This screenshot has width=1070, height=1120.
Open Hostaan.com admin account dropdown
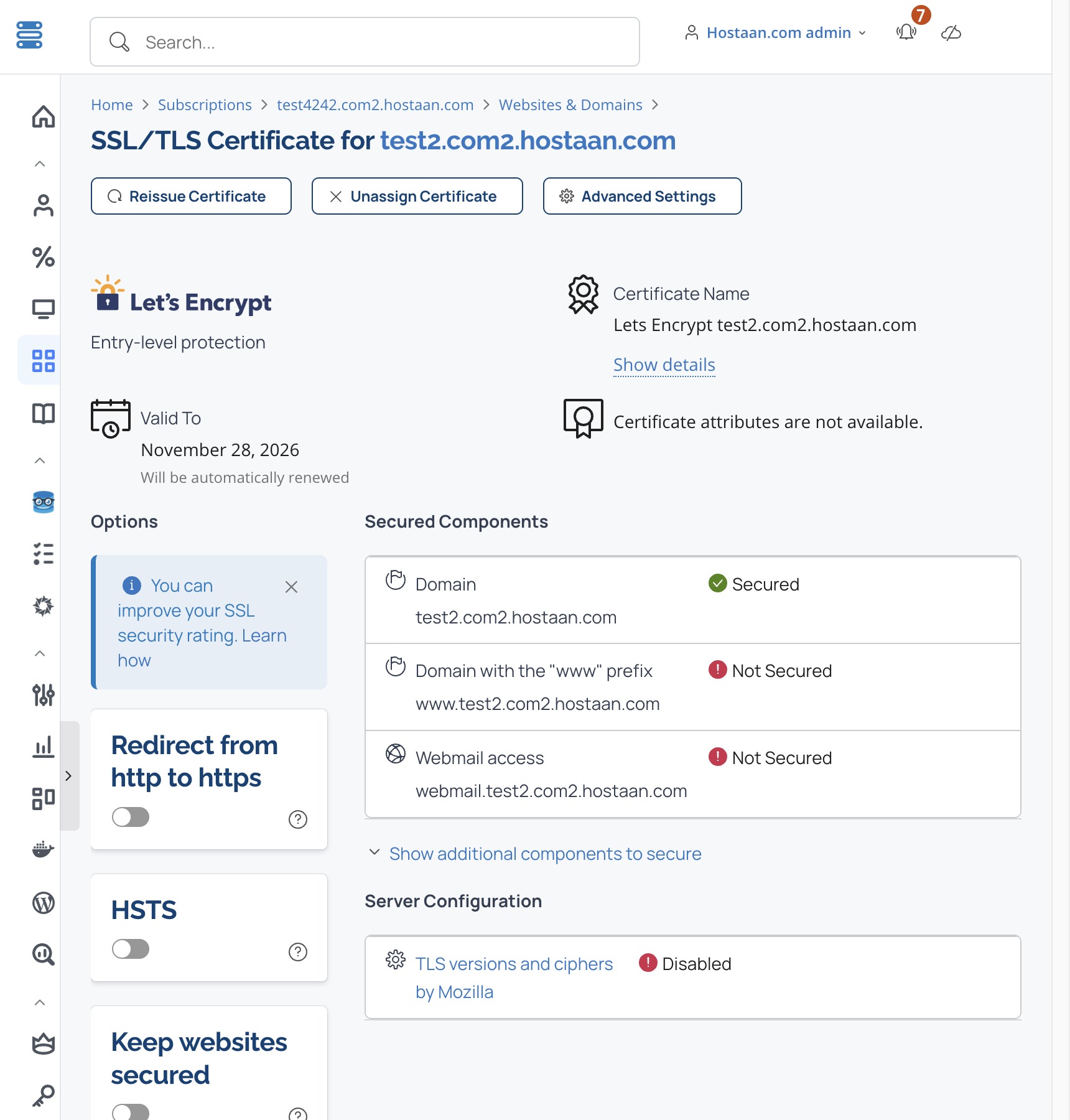775,32
